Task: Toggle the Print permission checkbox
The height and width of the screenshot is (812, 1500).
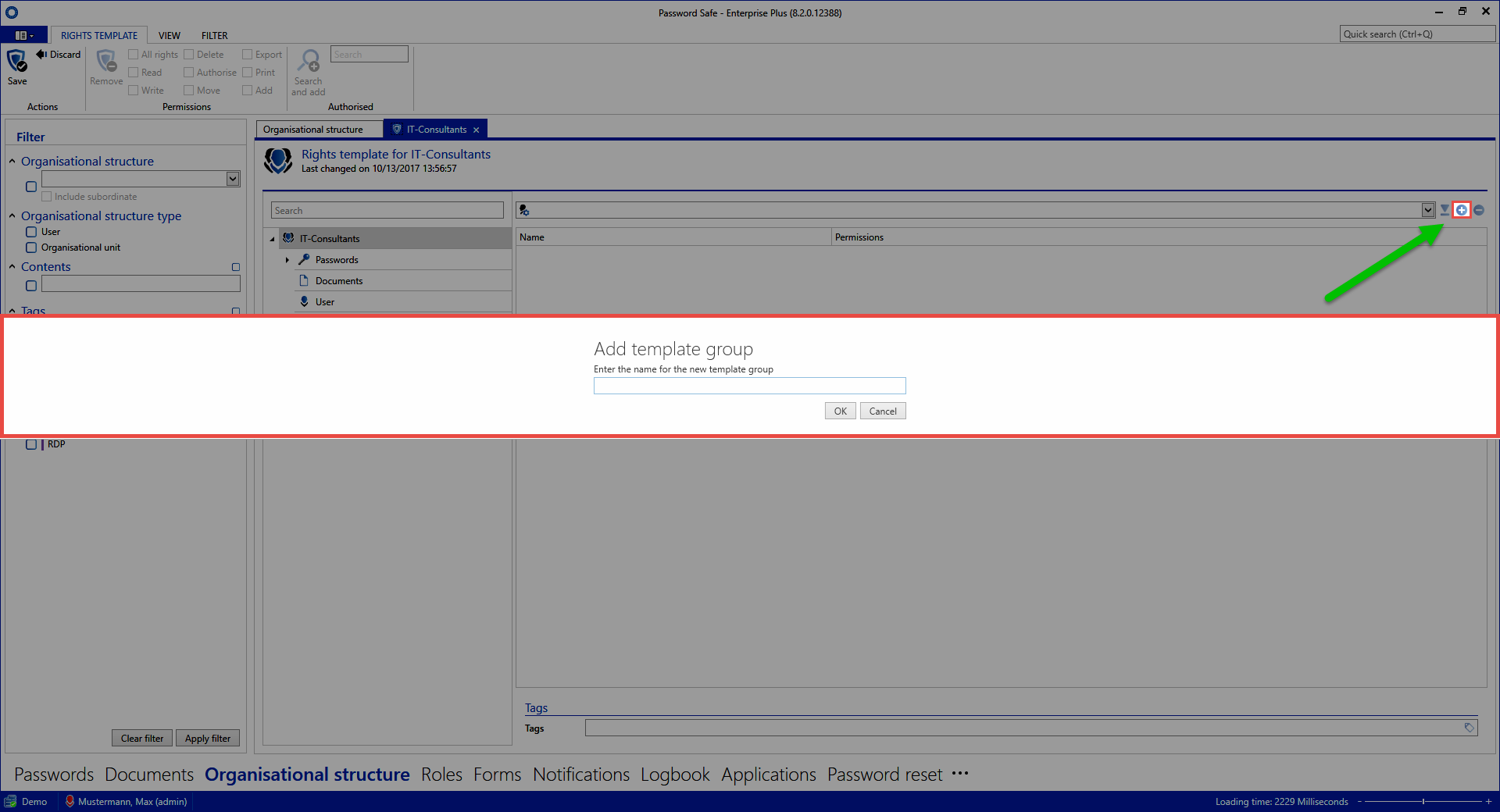Action: pyautogui.click(x=247, y=73)
